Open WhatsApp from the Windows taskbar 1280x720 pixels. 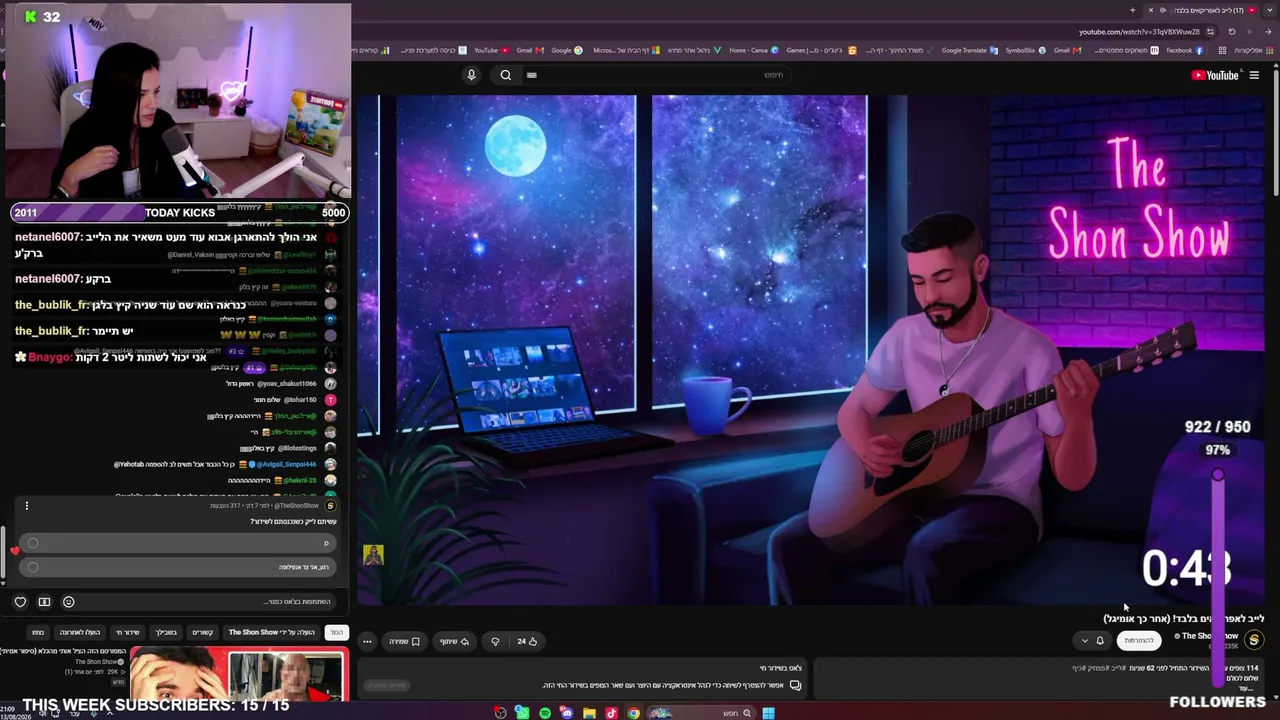(x=522, y=713)
